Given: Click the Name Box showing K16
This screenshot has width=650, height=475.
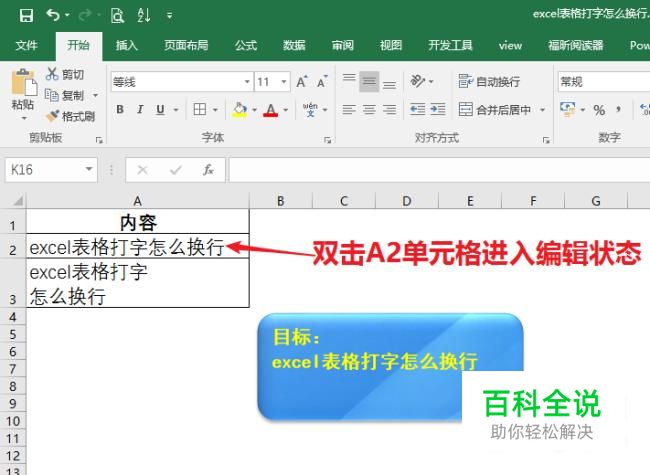Looking at the screenshot, I should [51, 170].
